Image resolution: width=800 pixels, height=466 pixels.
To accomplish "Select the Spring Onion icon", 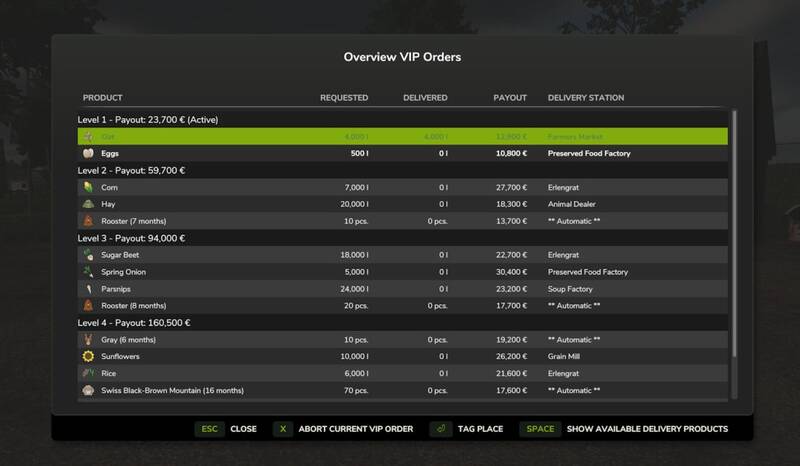I will coord(88,271).
